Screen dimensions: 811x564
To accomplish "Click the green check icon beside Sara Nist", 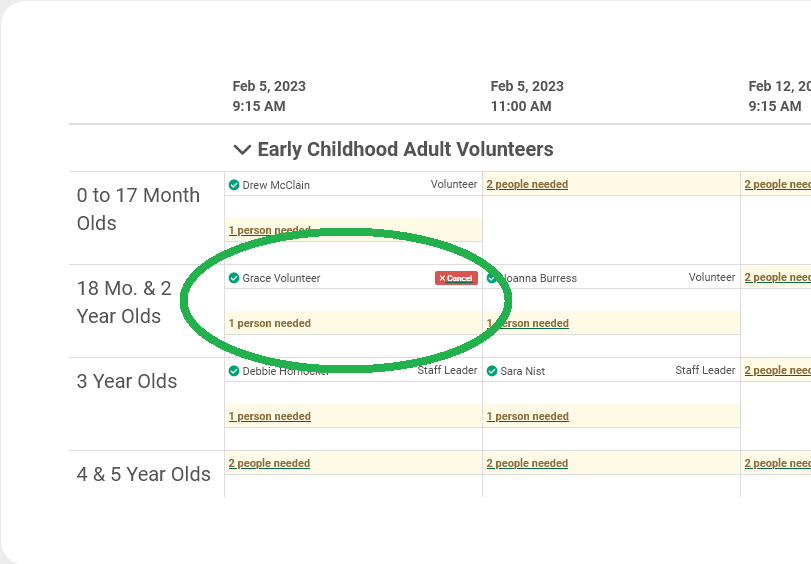I will point(492,371).
